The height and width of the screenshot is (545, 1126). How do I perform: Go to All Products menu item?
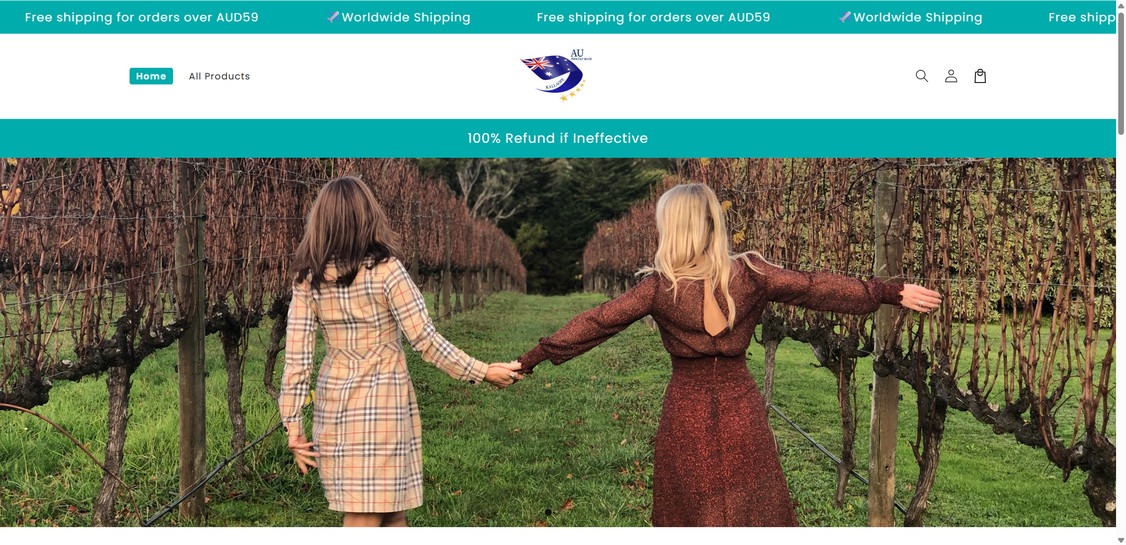219,76
